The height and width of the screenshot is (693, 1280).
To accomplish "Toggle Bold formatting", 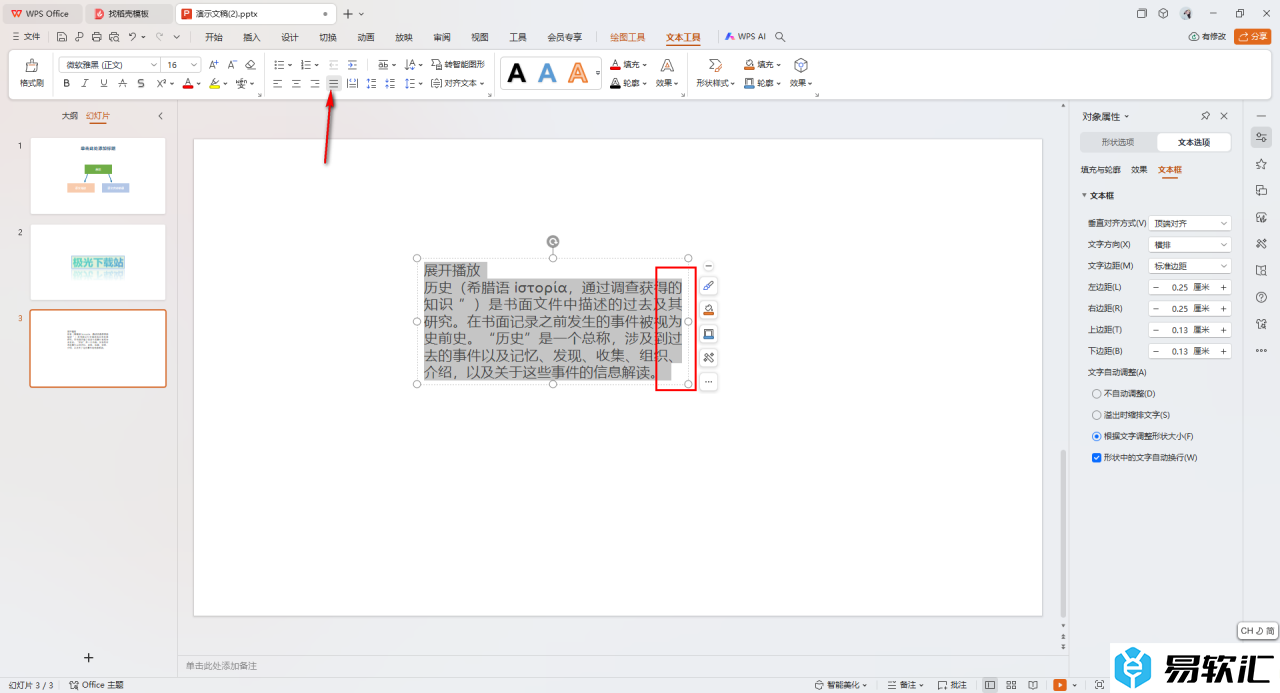I will pos(67,83).
